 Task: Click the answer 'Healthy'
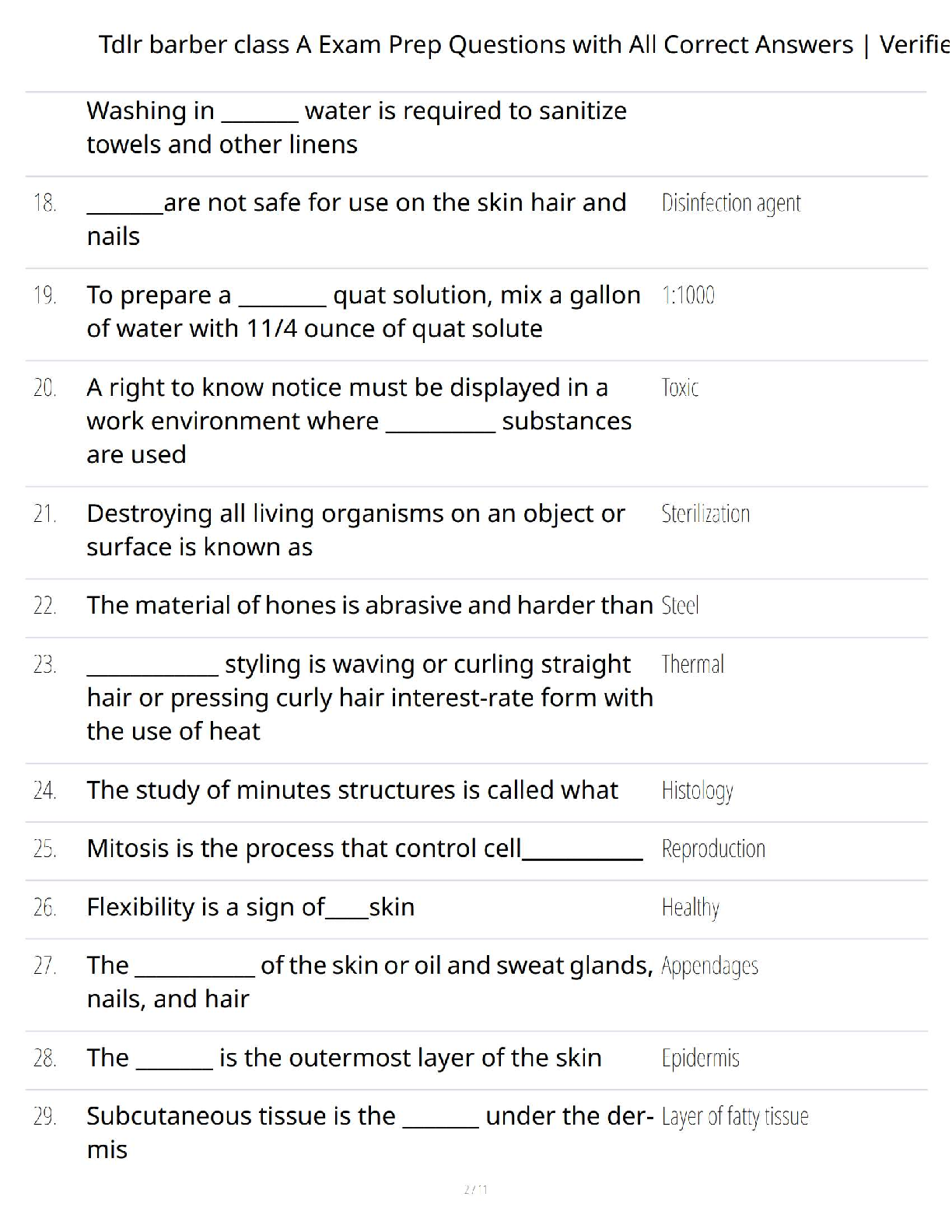point(690,907)
